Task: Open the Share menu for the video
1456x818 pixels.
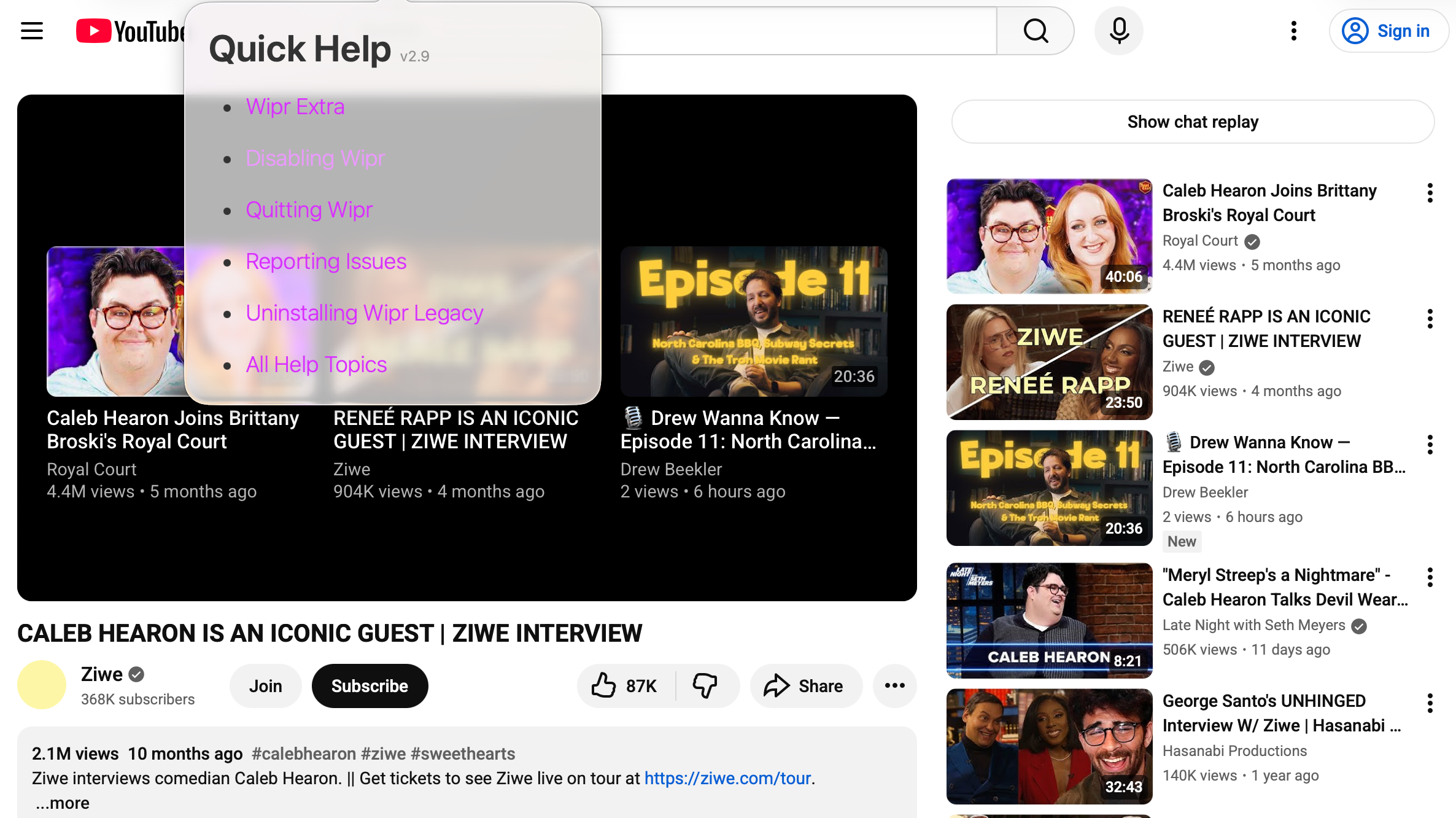Action: click(806, 686)
